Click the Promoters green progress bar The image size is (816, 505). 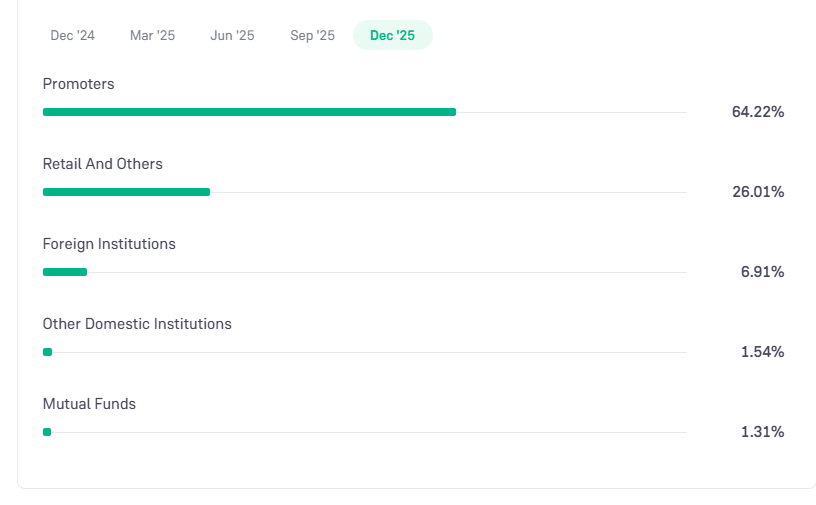[249, 112]
